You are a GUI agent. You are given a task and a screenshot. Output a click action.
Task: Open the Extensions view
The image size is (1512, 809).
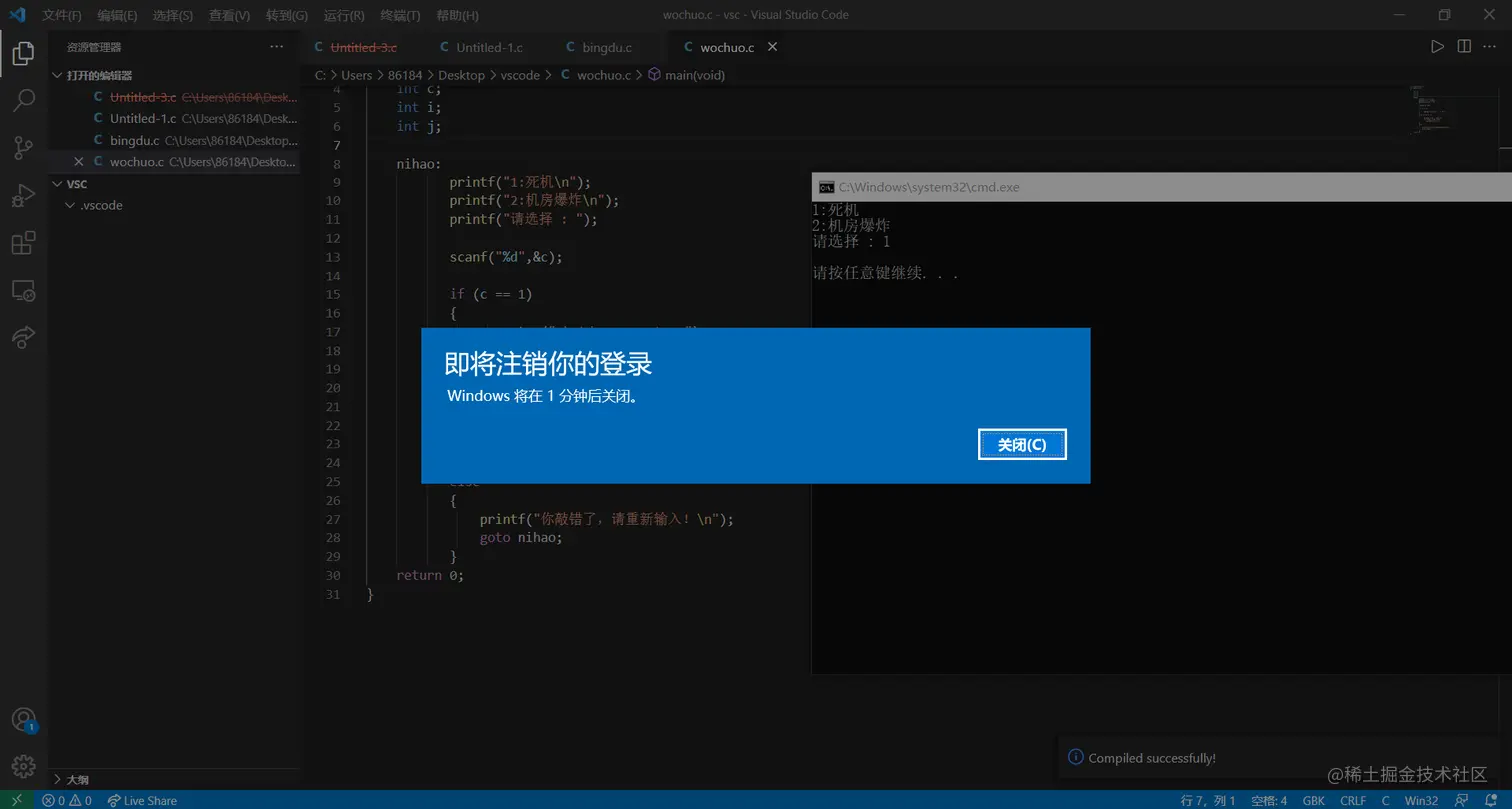[x=24, y=243]
